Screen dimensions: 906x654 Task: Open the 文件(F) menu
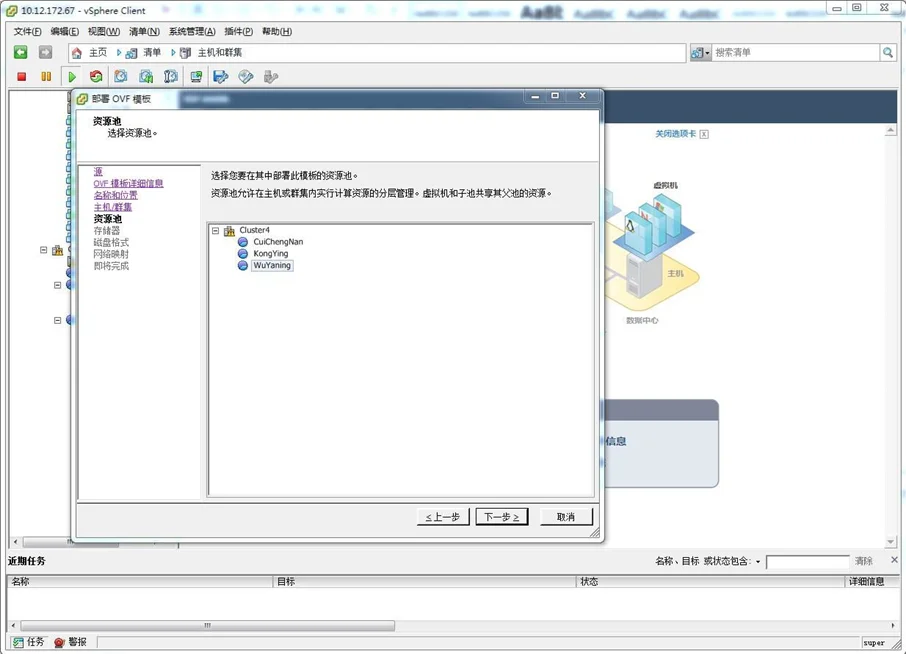point(27,31)
